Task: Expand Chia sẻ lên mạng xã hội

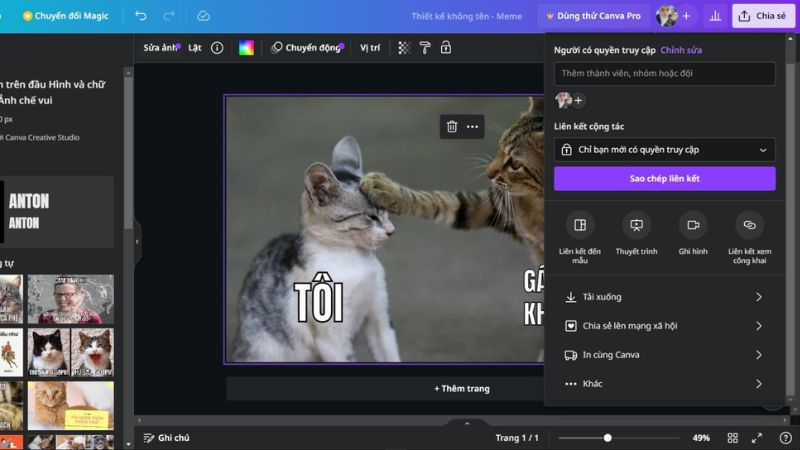Action: (664, 326)
